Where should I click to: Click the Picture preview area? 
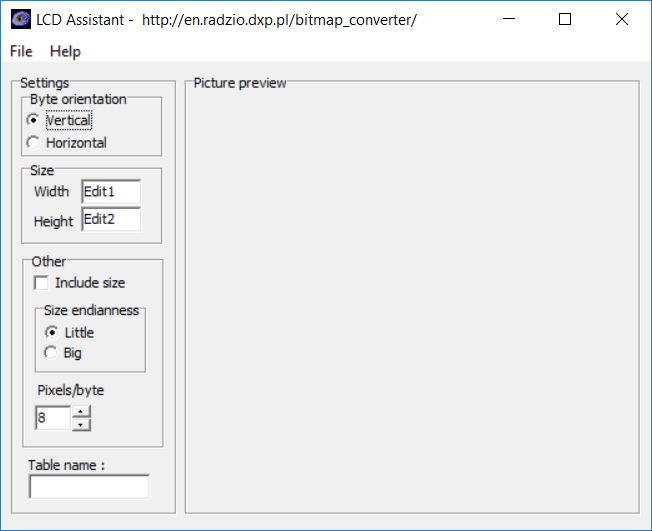pyautogui.click(x=412, y=297)
